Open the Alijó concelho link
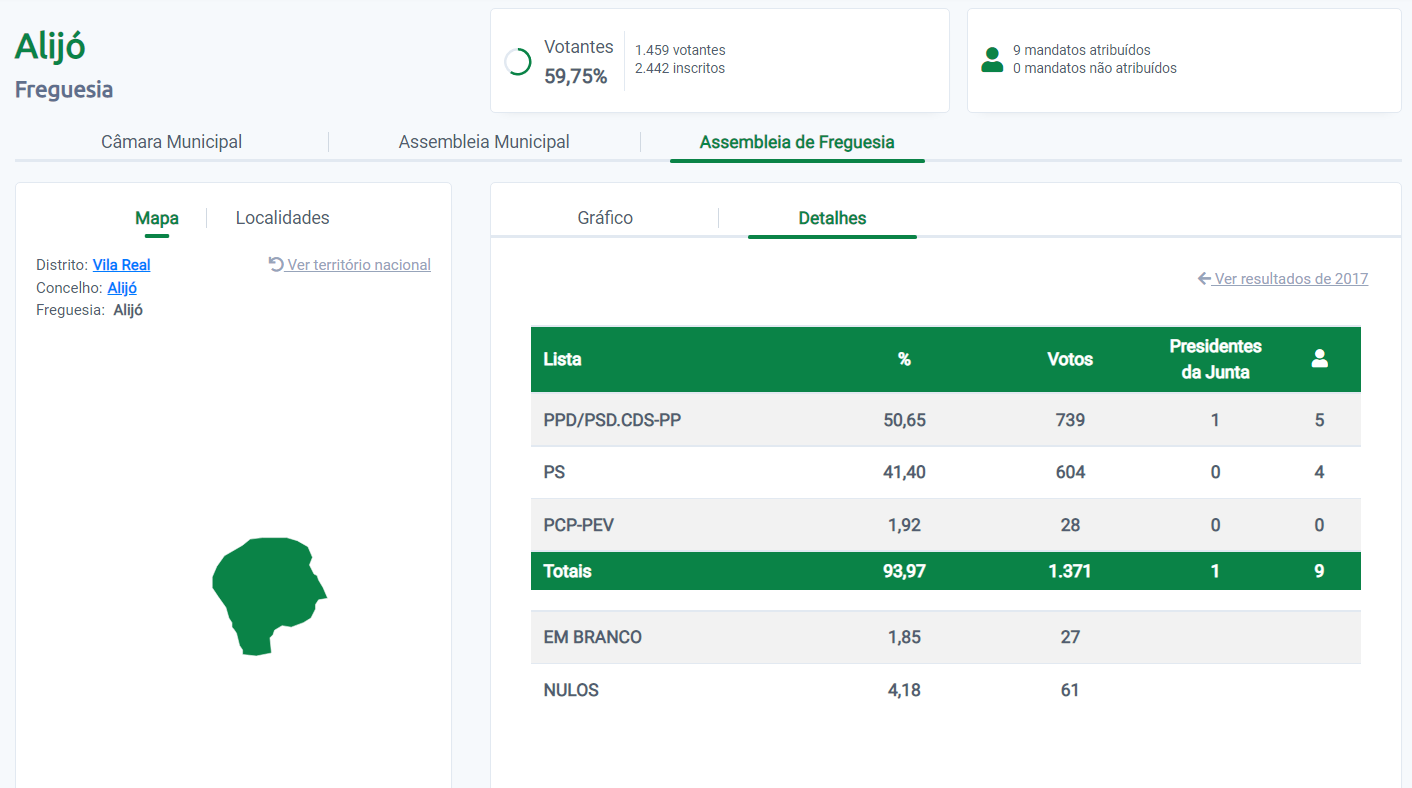Viewport: 1412px width, 788px height. tap(122, 288)
